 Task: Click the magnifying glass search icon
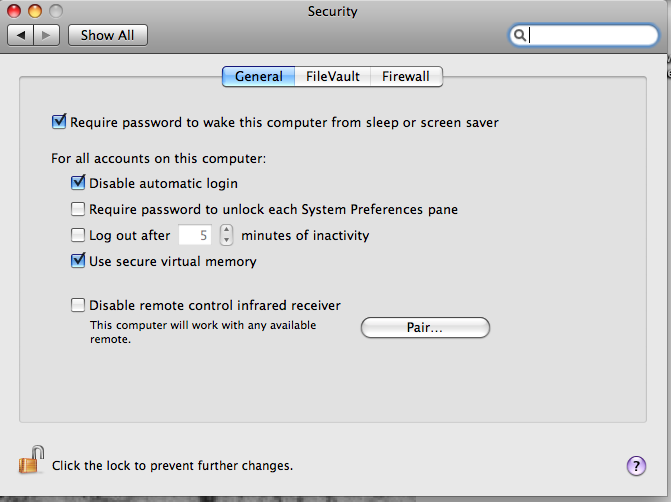pos(520,35)
